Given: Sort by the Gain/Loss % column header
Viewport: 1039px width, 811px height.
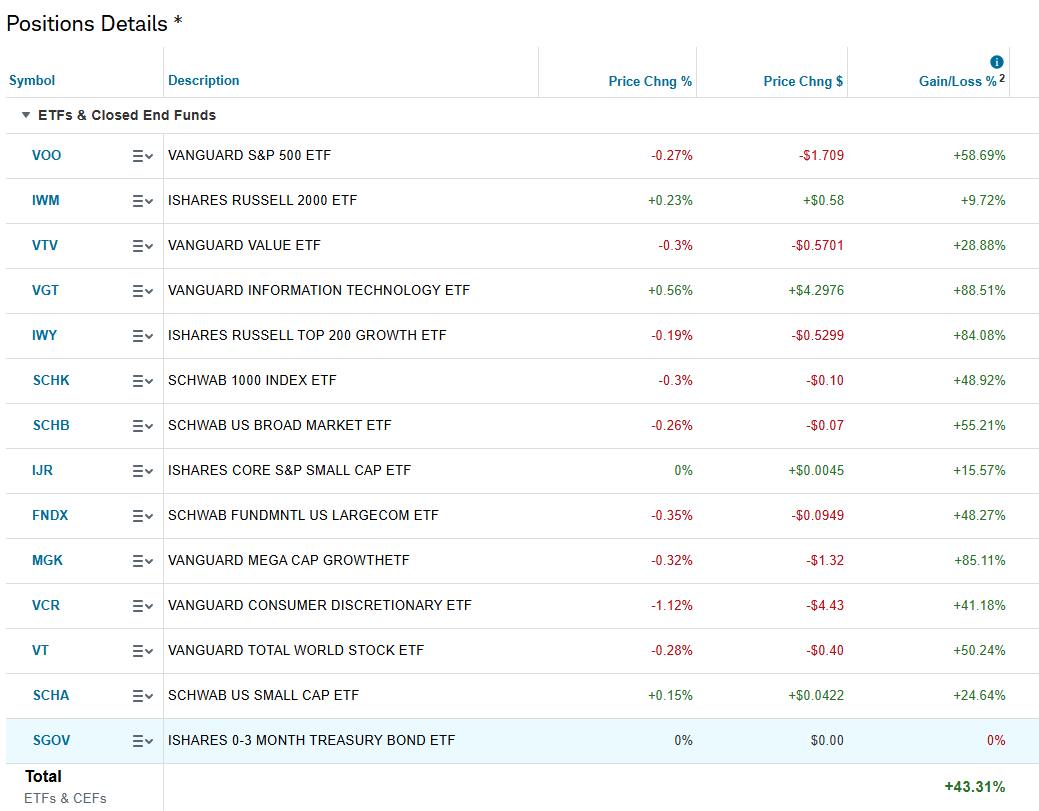Looking at the screenshot, I should point(957,82).
